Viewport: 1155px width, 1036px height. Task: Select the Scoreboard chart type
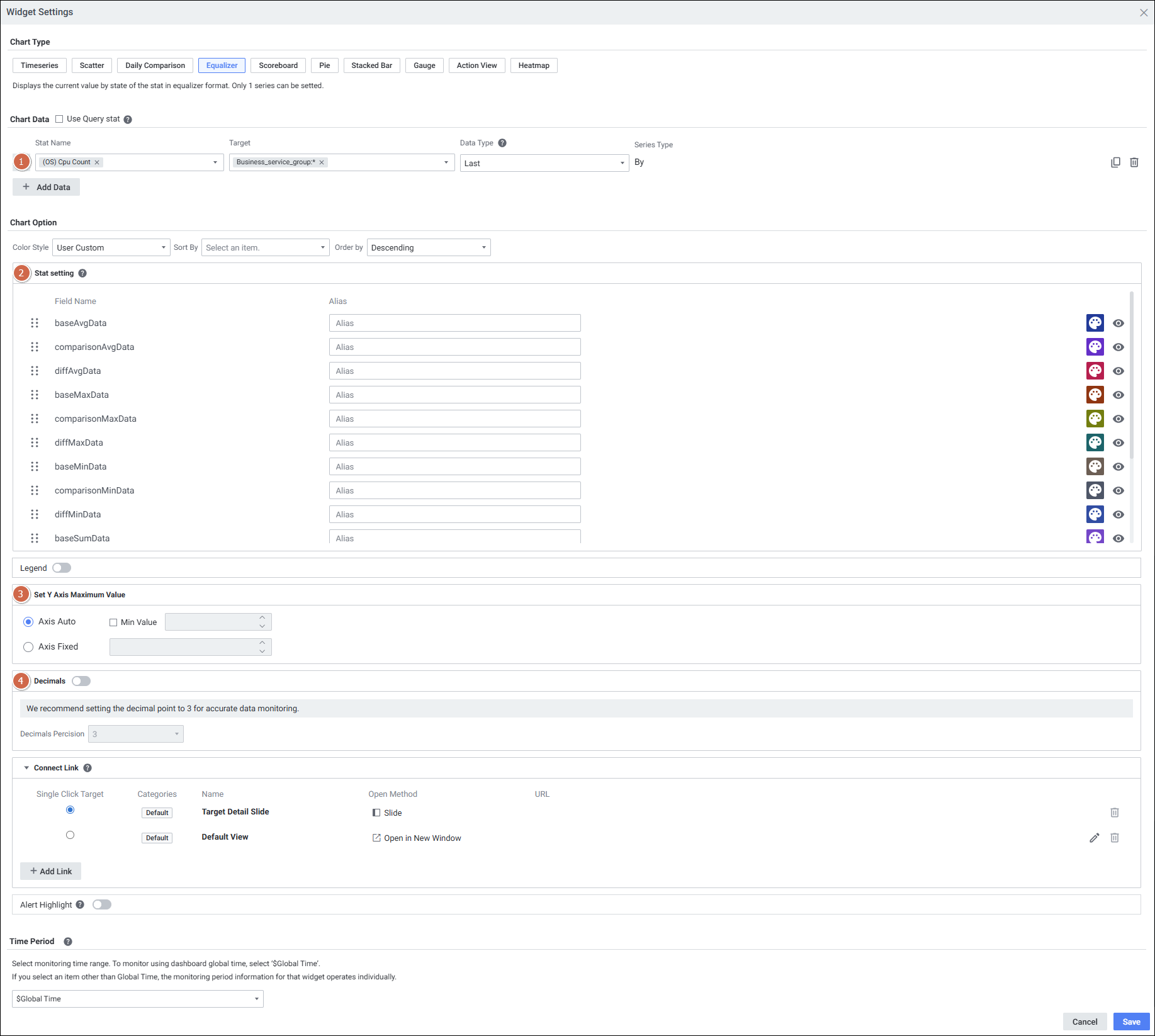(278, 65)
